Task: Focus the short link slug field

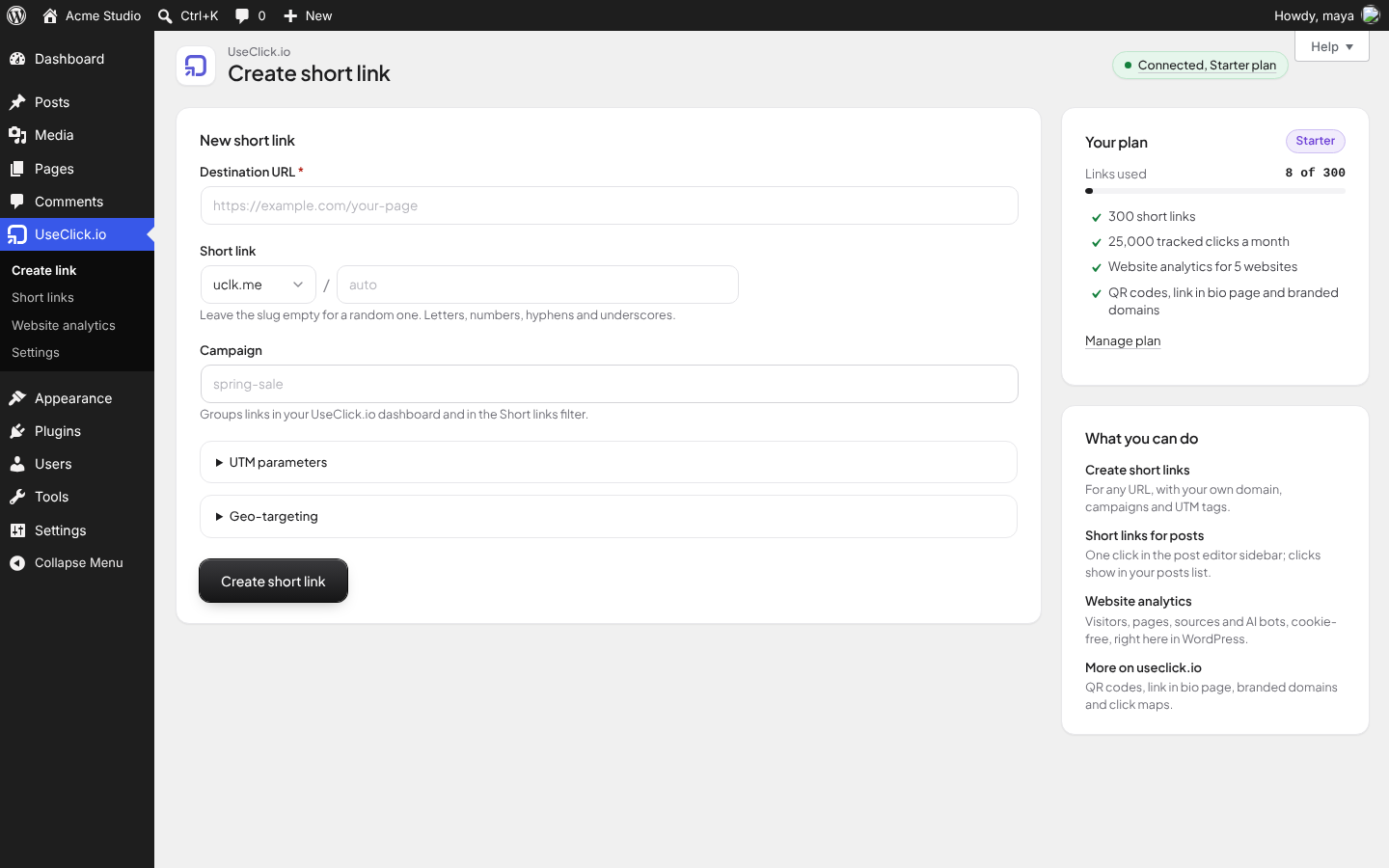Action: click(x=537, y=285)
